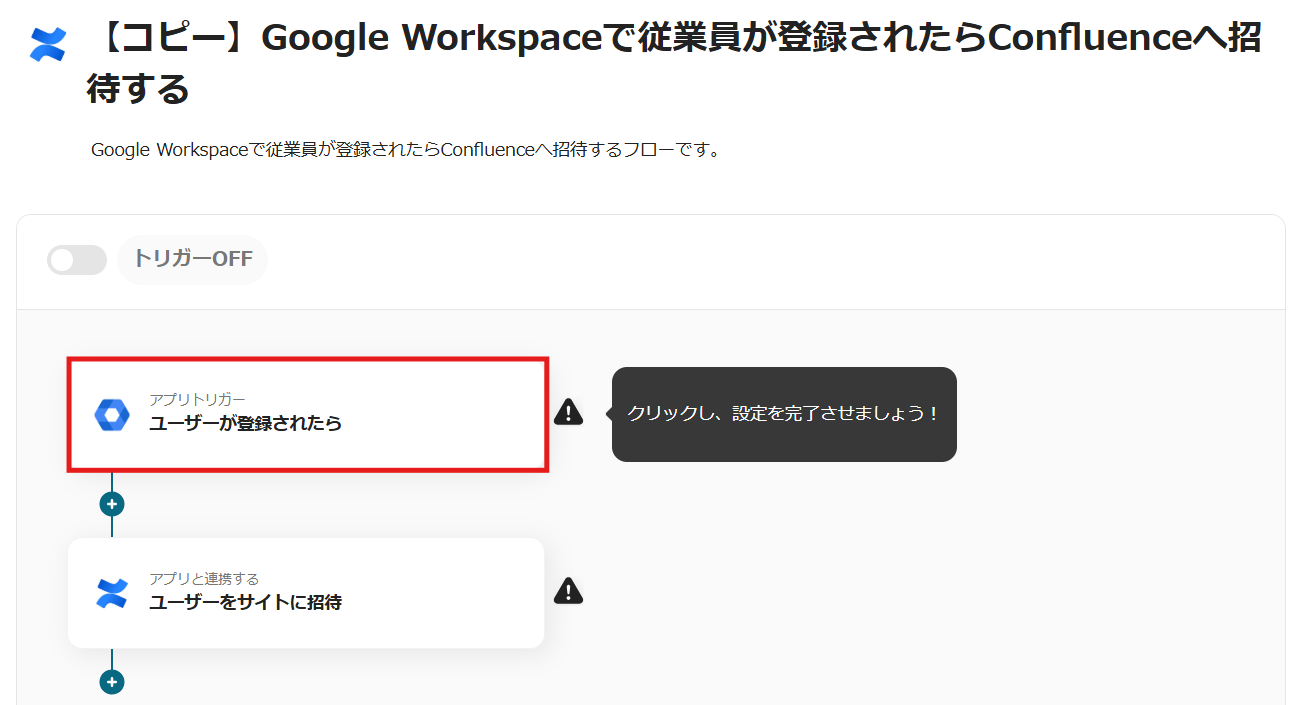This screenshot has height=705, width=1301.
Task: Toggle the trigger ON/OFF switch
Action: [77, 260]
